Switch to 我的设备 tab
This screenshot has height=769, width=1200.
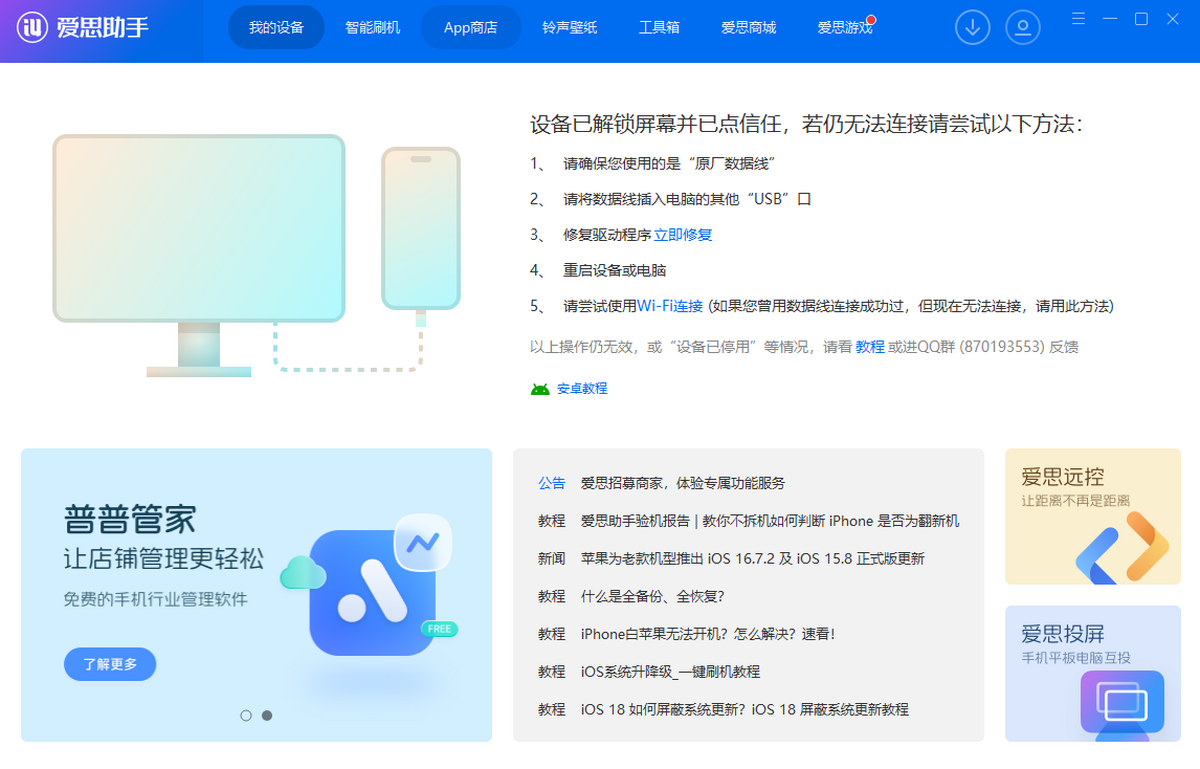coord(276,28)
